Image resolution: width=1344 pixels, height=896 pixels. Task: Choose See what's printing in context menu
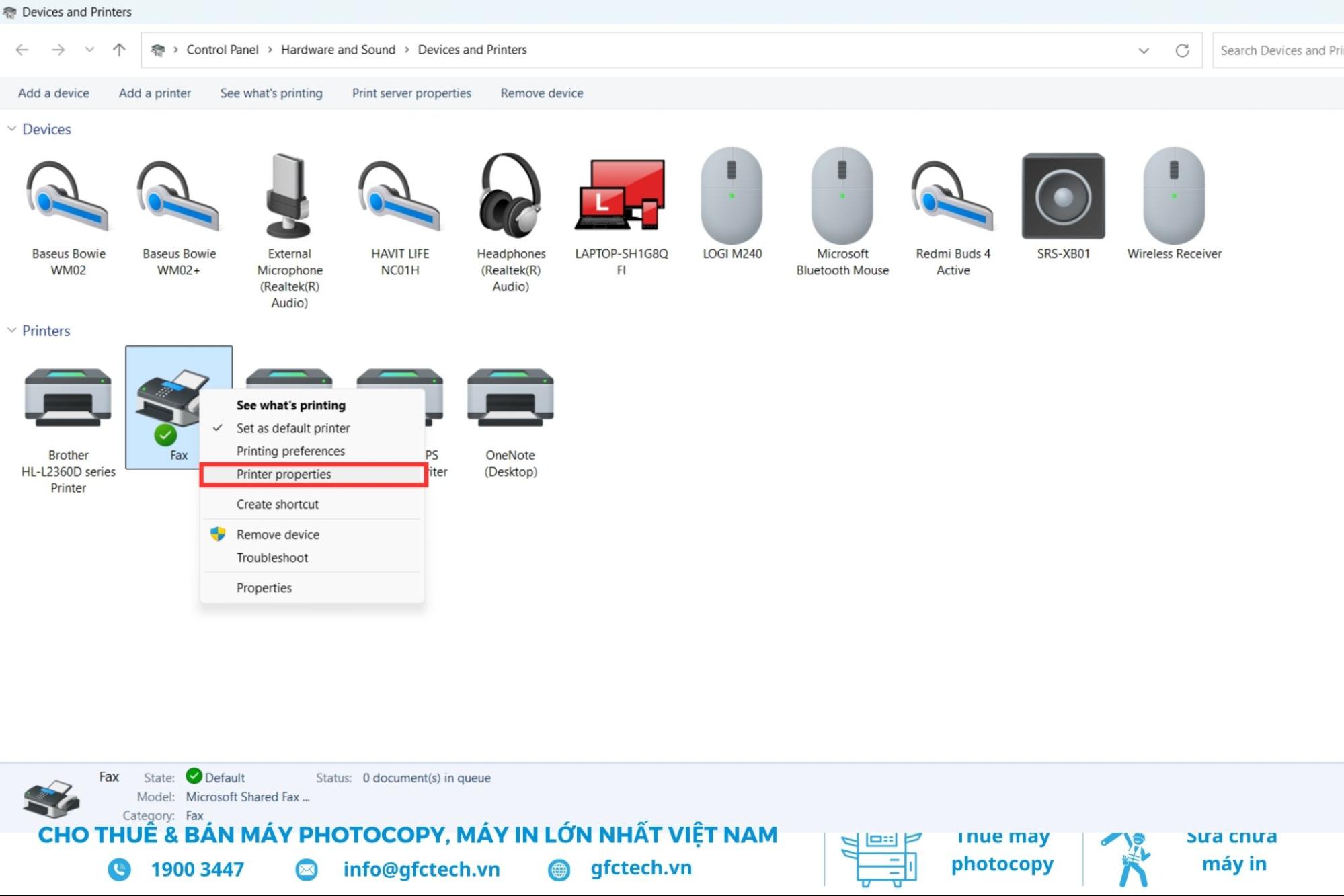(312, 405)
